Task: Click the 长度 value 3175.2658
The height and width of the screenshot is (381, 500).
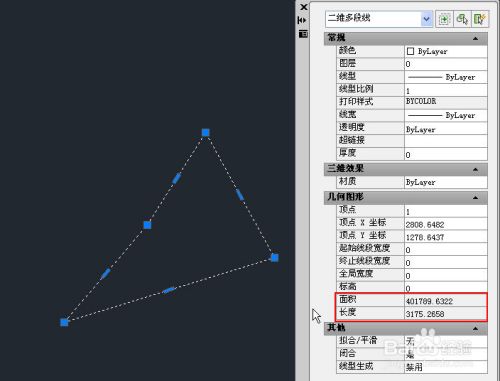Action: [x=446, y=314]
